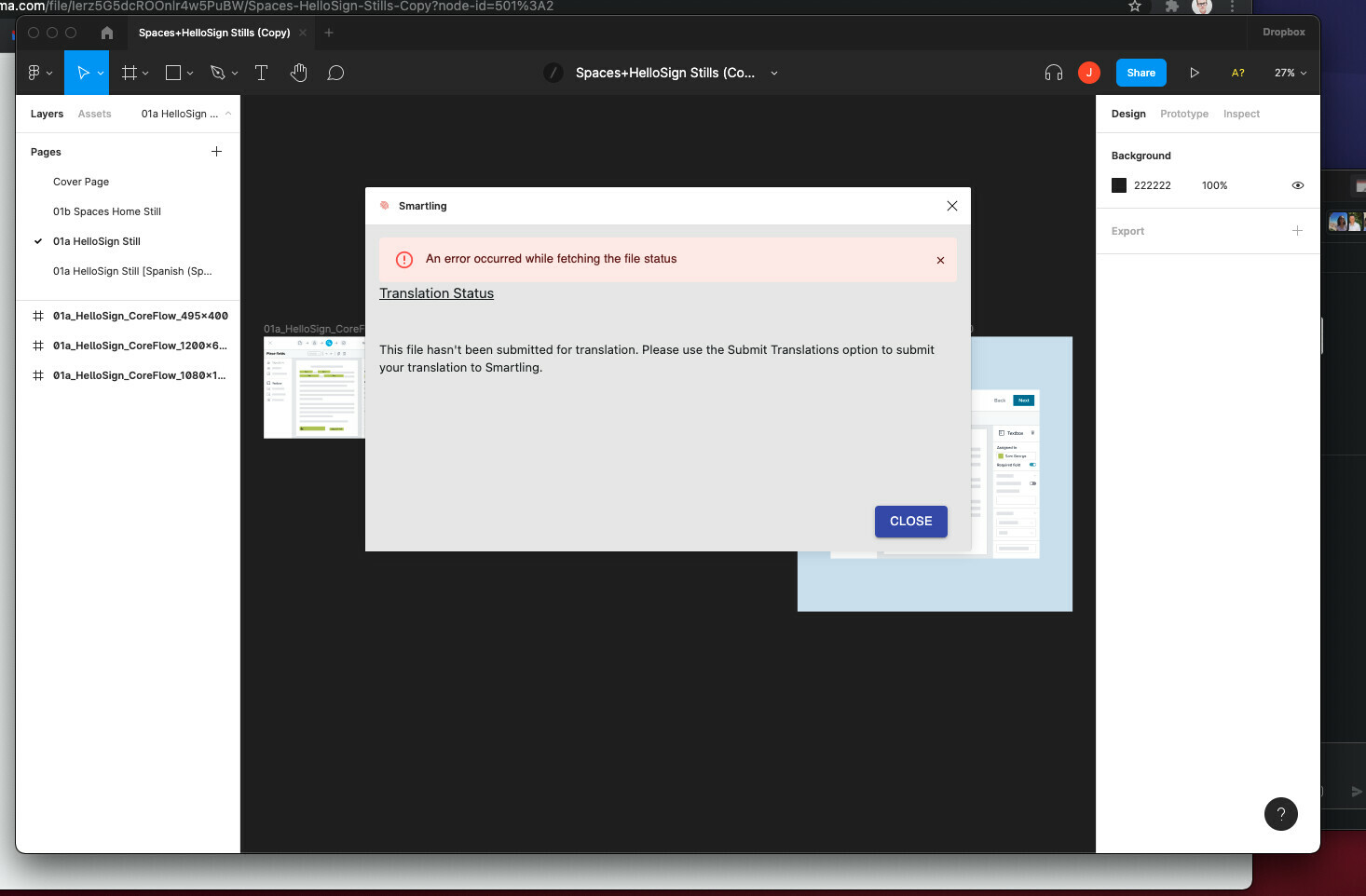Viewport: 1366px width, 896px height.
Task: Click browser bookmark star icon
Action: (x=1135, y=6)
